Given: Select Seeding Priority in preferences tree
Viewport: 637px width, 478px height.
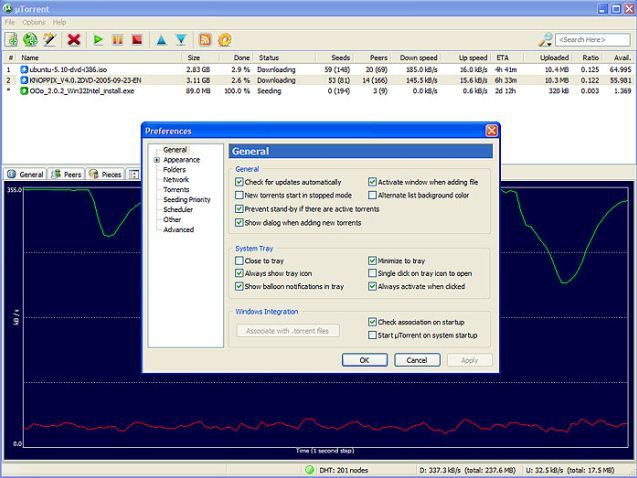Looking at the screenshot, I should tap(187, 199).
